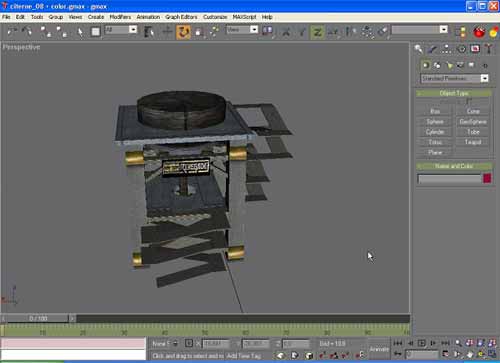Click the Teapot primitive button
The image size is (500, 363).
(x=473, y=142)
